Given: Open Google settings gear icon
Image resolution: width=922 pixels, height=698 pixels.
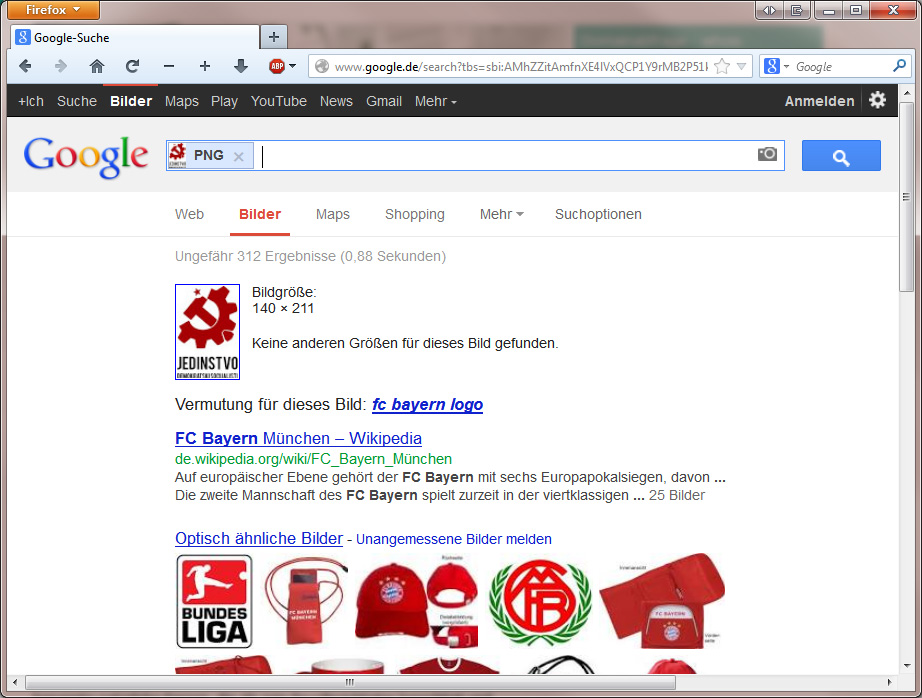Looking at the screenshot, I should click(877, 100).
